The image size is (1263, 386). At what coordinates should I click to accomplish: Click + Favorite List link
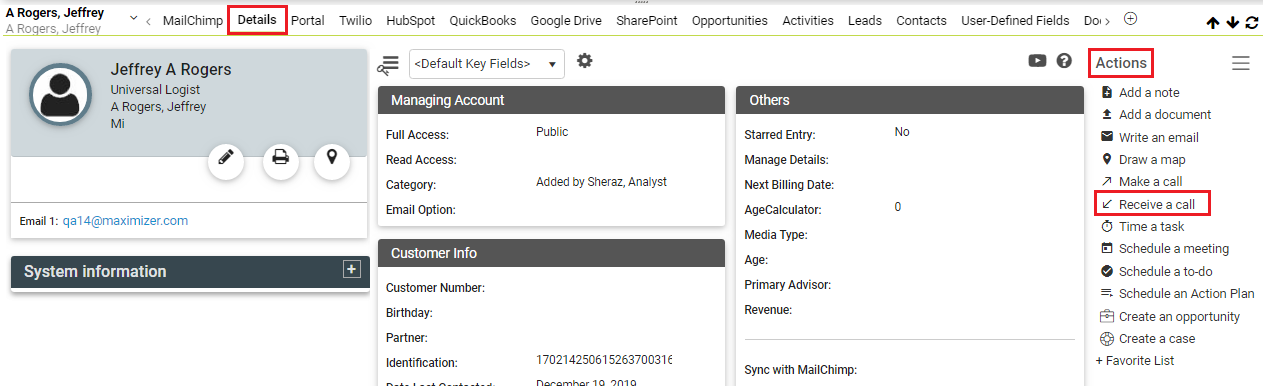point(1135,361)
